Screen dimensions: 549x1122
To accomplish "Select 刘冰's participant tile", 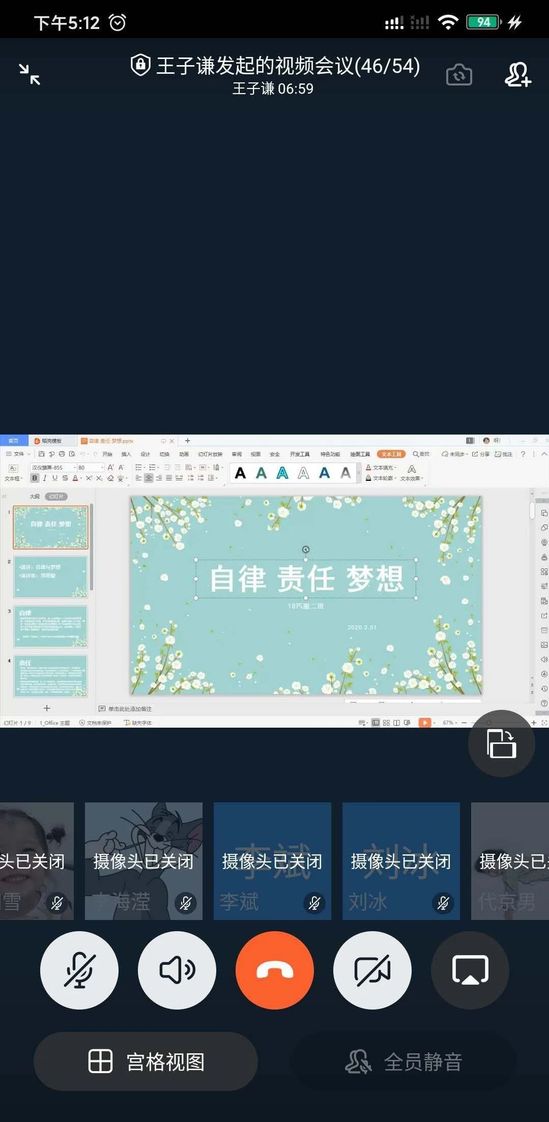I will pos(401,861).
